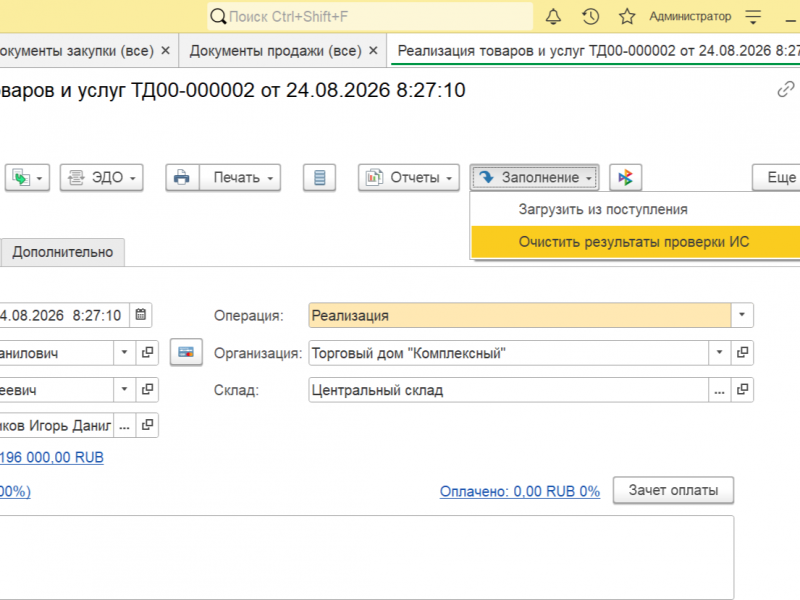Open record for field ending 'анилович'
800x600 pixels.
point(147,353)
